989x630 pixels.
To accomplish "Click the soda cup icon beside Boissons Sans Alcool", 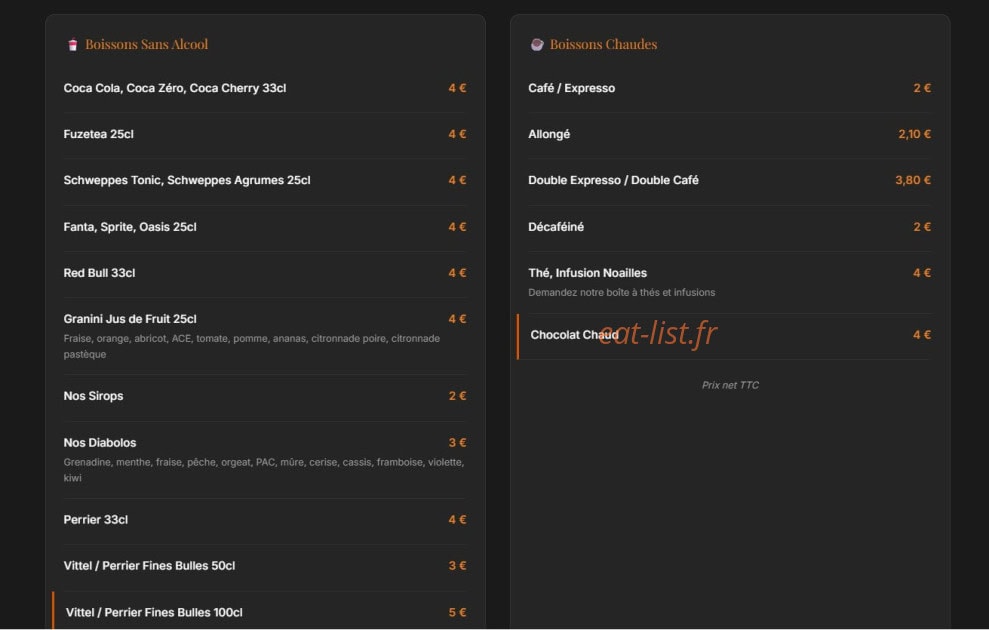I will click(x=73, y=45).
